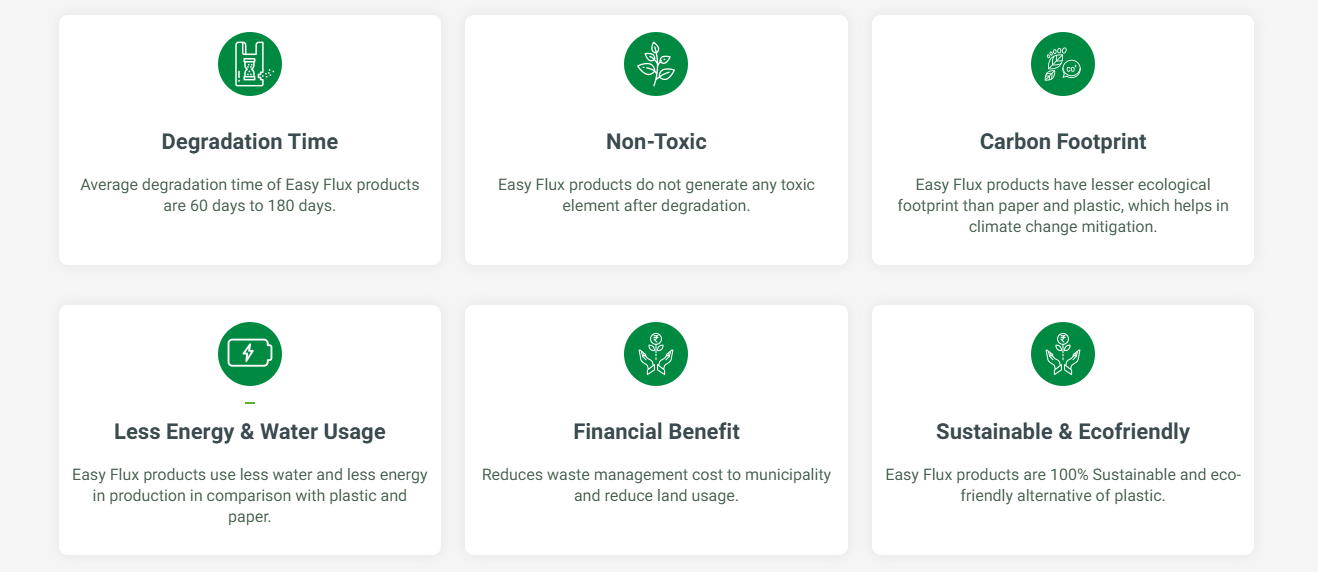
Task: Select the Less Energy & Water Usage heading
Action: point(250,432)
